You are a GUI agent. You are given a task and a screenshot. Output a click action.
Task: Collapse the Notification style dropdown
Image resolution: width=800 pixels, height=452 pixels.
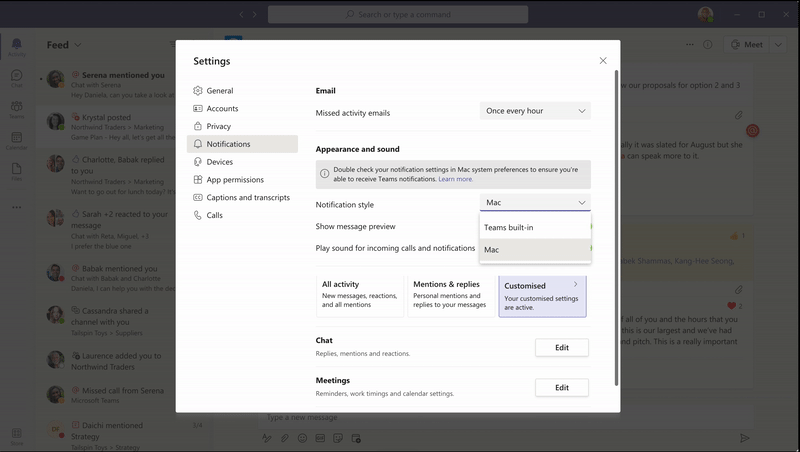(x=535, y=203)
